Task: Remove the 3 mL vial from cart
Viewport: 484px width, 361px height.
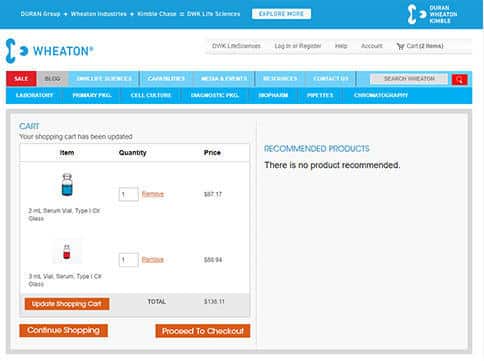Action: click(x=153, y=260)
